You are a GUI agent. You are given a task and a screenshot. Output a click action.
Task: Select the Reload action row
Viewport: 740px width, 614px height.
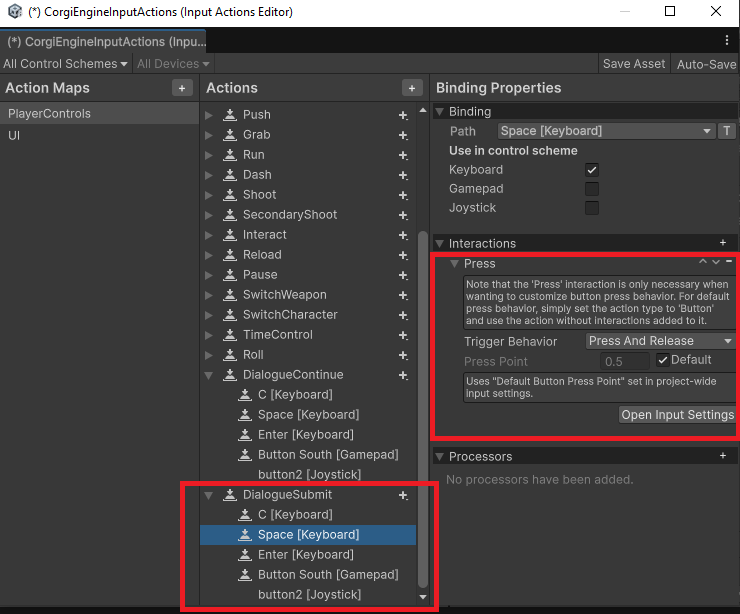pyautogui.click(x=308, y=255)
